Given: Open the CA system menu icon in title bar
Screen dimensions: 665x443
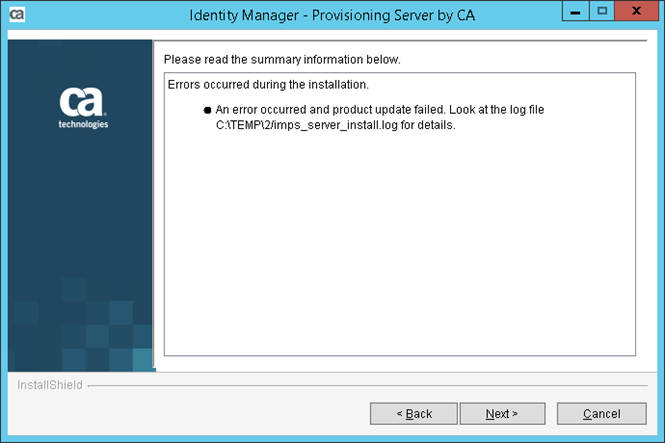Looking at the screenshot, I should pyautogui.click(x=17, y=15).
